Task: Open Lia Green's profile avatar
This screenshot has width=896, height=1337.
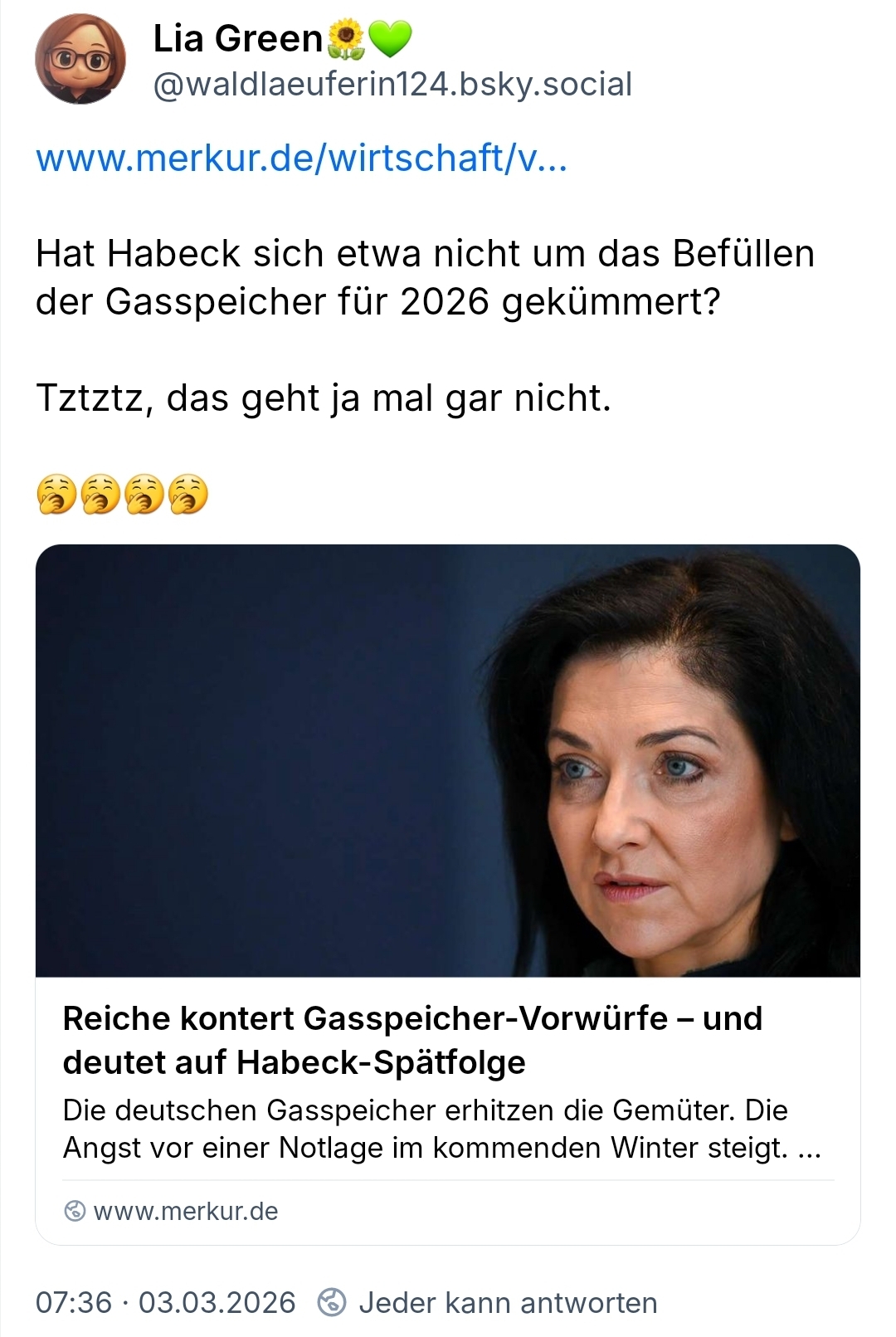Action: tap(80, 59)
